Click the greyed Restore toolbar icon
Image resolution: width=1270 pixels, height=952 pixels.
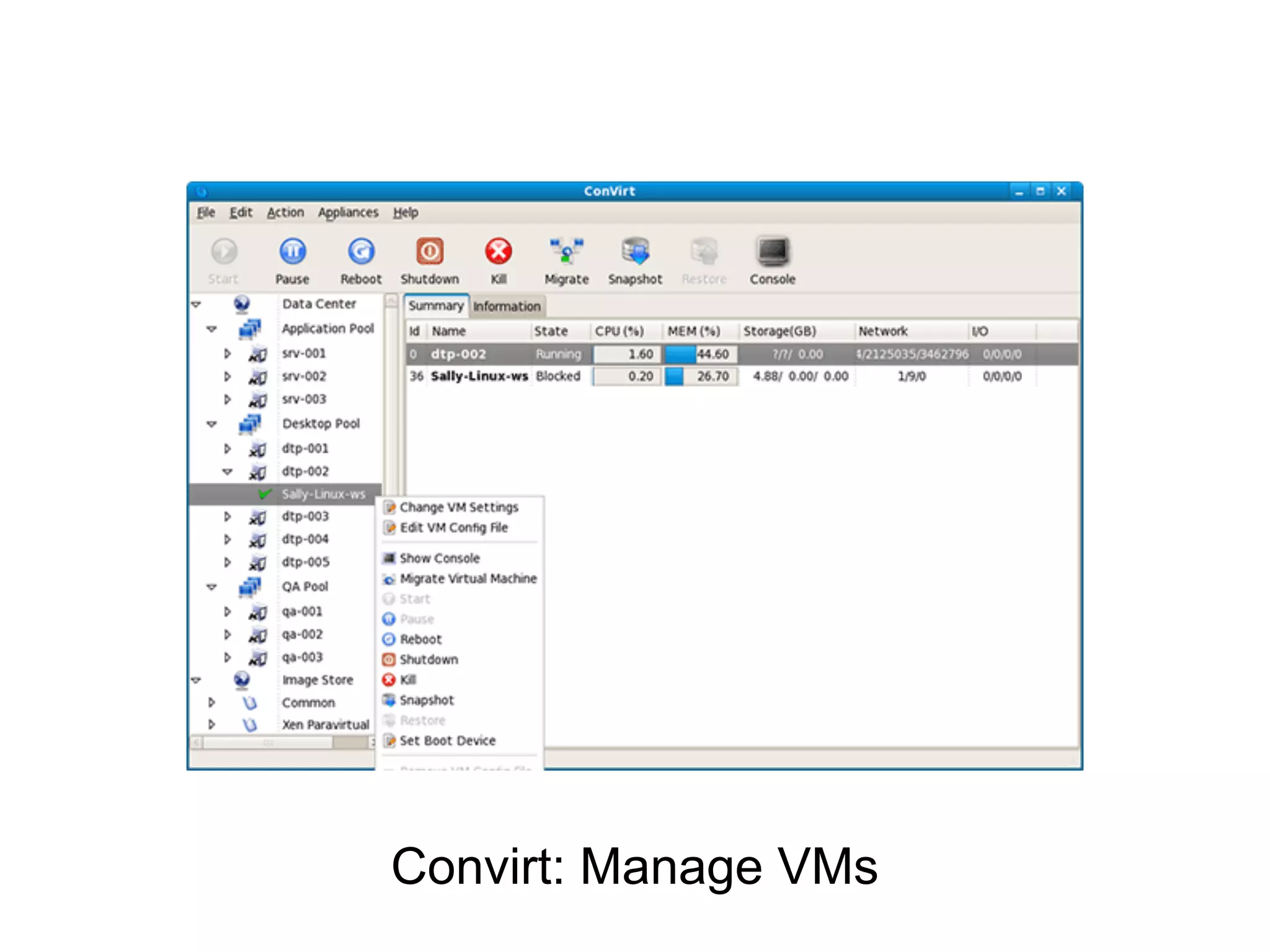pos(704,252)
